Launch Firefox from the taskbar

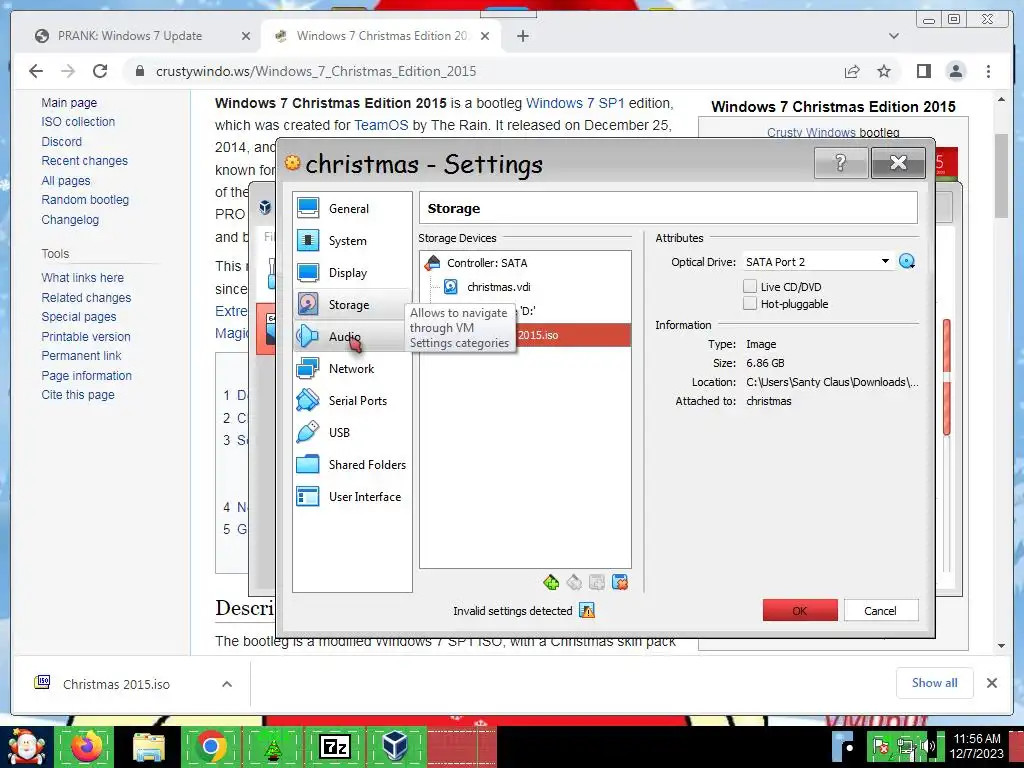tap(87, 746)
